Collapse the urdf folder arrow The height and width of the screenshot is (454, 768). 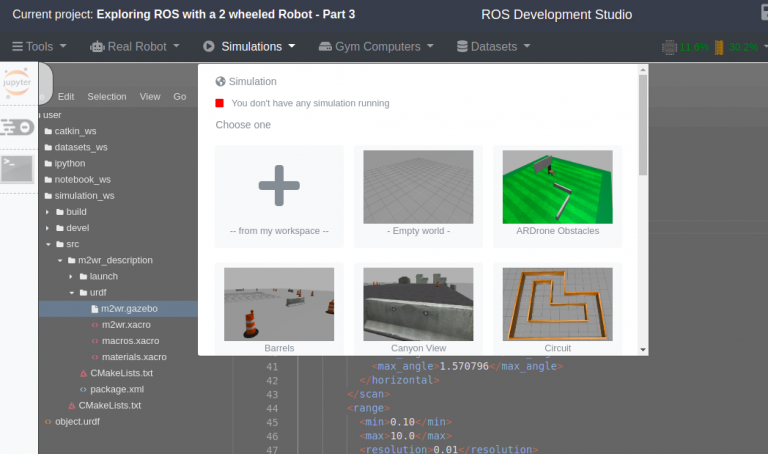pyautogui.click(x=72, y=292)
